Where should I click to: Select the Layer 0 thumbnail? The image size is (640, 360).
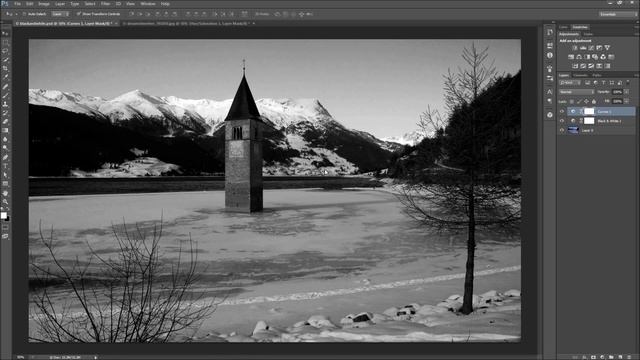(573, 131)
